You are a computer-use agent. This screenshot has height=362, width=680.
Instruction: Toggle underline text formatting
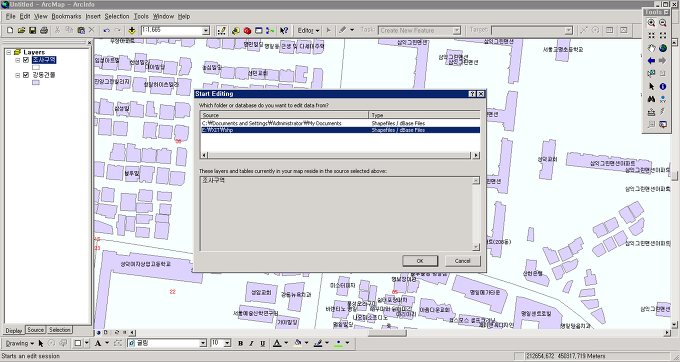263,343
